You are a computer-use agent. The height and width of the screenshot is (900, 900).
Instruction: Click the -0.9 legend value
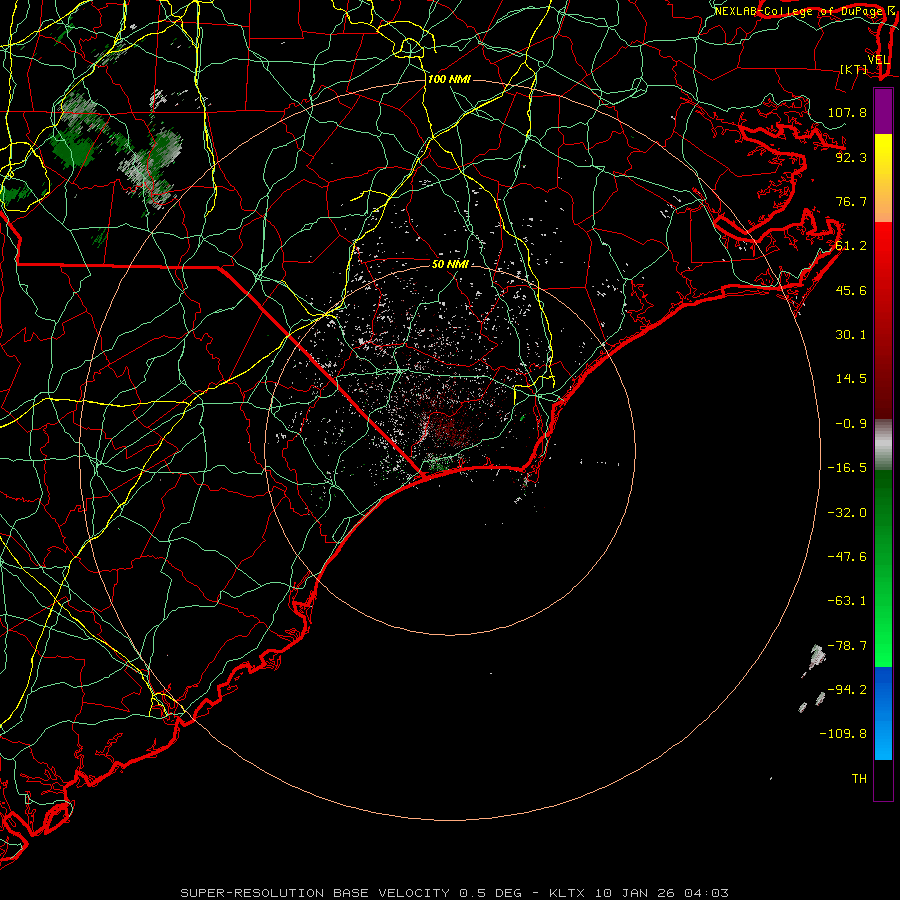coord(851,424)
